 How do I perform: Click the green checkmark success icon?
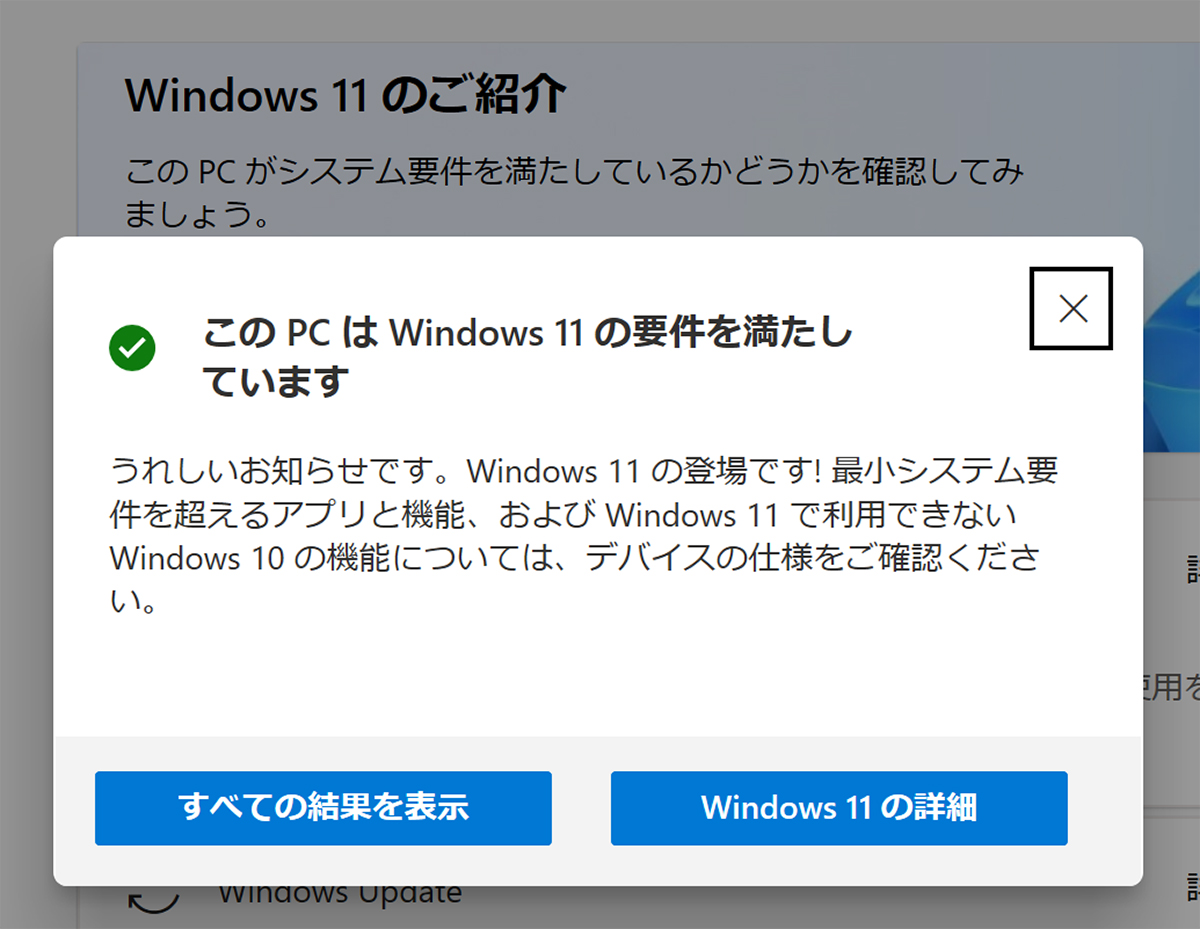click(x=132, y=347)
